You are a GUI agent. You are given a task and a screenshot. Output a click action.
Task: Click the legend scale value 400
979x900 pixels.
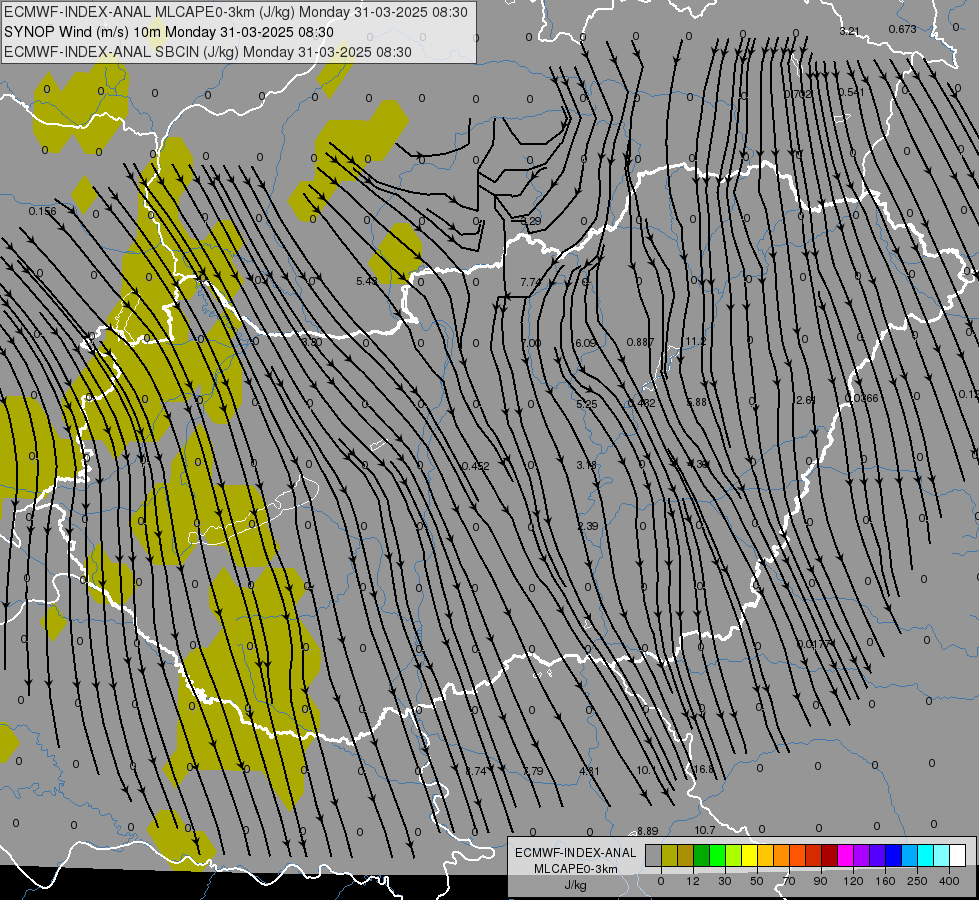(949, 881)
